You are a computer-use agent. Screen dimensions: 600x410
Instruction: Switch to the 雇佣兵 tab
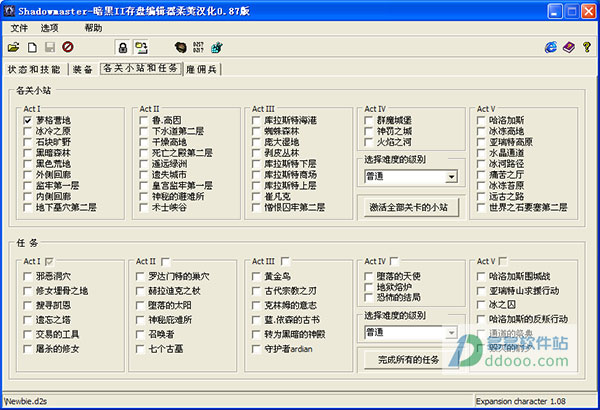click(201, 69)
